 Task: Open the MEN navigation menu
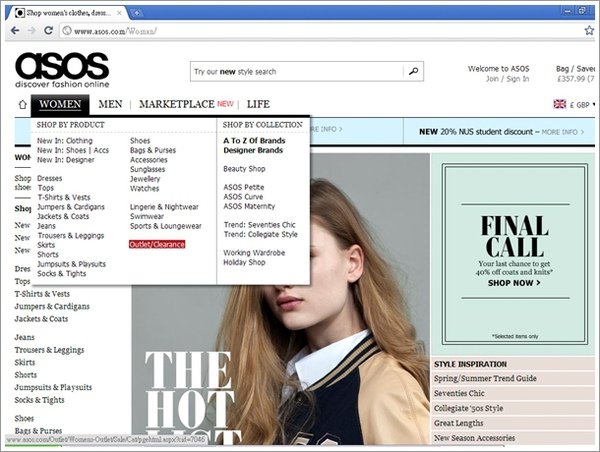110,104
